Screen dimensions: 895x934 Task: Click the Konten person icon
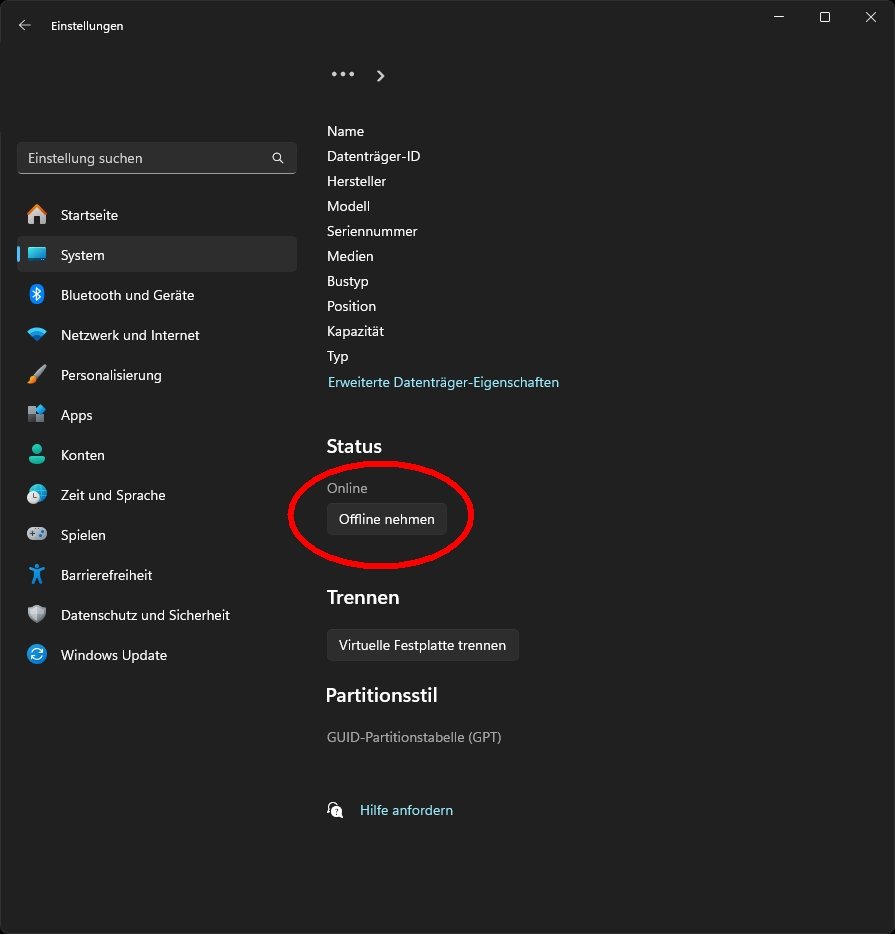[x=37, y=454]
